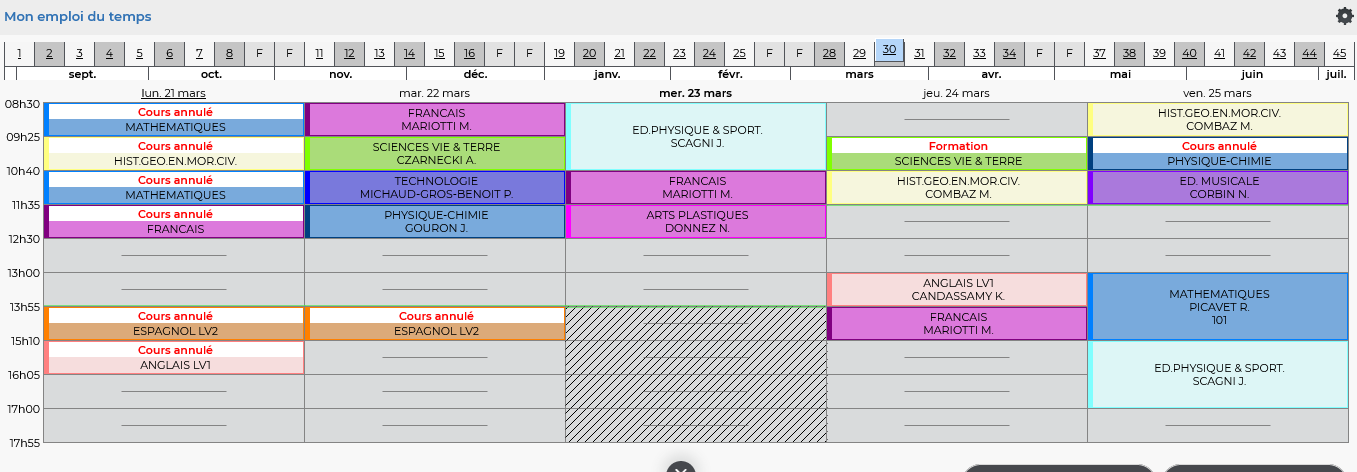This screenshot has height=472, width=1357.
Task: Click the mer. 23 mars day header
Action: (695, 93)
